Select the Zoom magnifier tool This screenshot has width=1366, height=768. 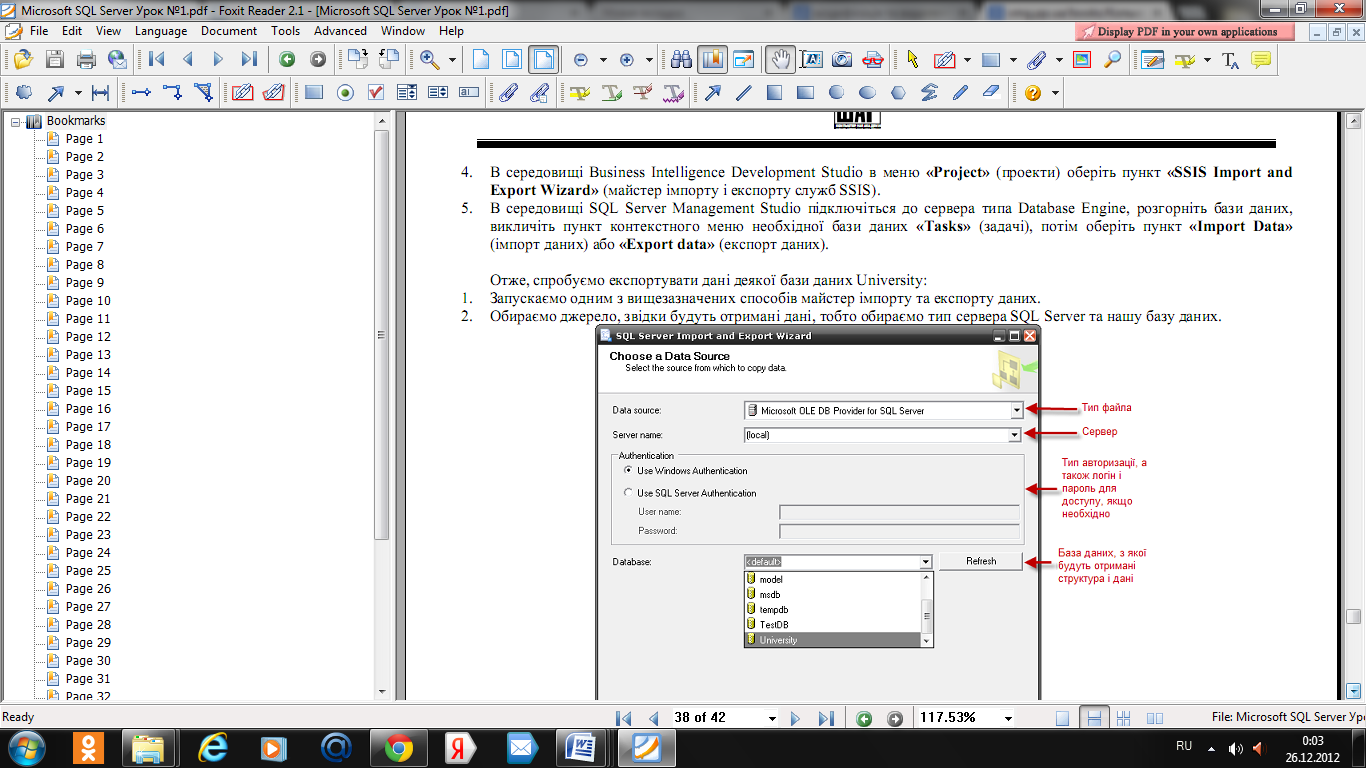click(x=431, y=59)
